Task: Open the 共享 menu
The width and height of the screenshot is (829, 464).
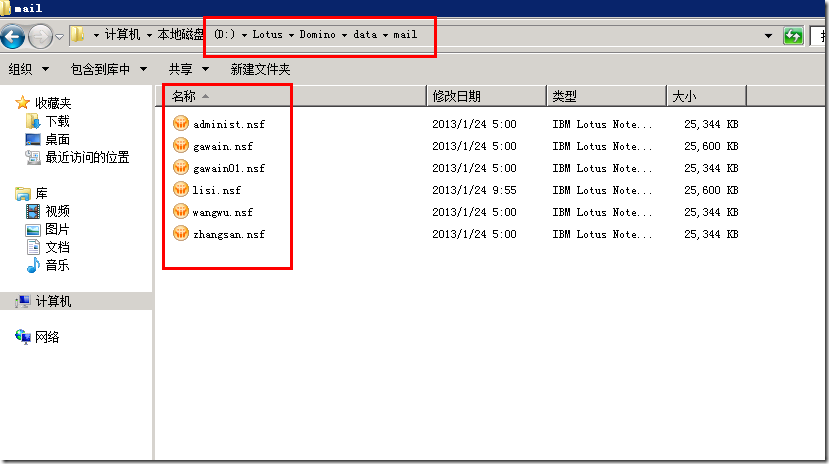Action: pyautogui.click(x=189, y=69)
